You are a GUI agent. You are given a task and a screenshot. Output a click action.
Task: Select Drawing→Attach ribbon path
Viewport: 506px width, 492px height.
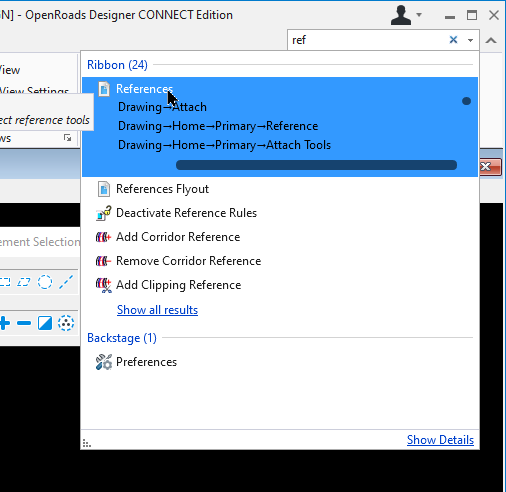[162, 107]
